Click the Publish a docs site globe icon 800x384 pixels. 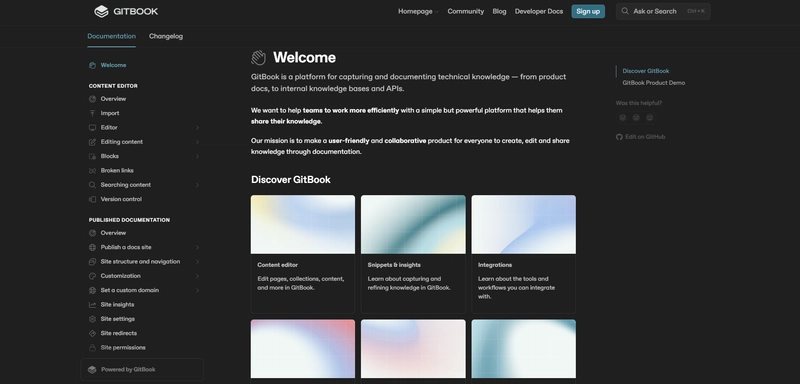click(x=92, y=247)
